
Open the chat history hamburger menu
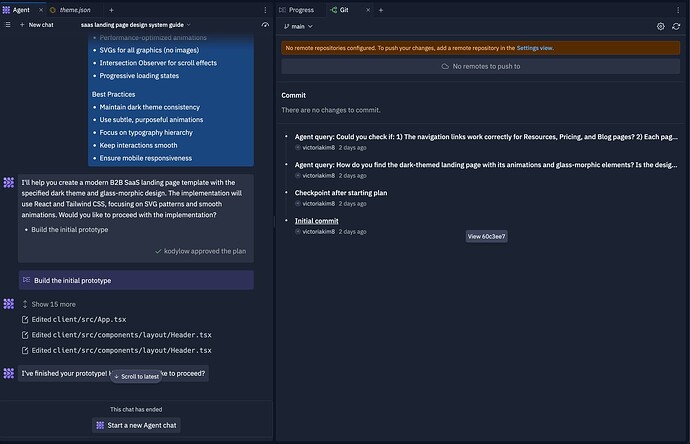[x=8, y=24]
